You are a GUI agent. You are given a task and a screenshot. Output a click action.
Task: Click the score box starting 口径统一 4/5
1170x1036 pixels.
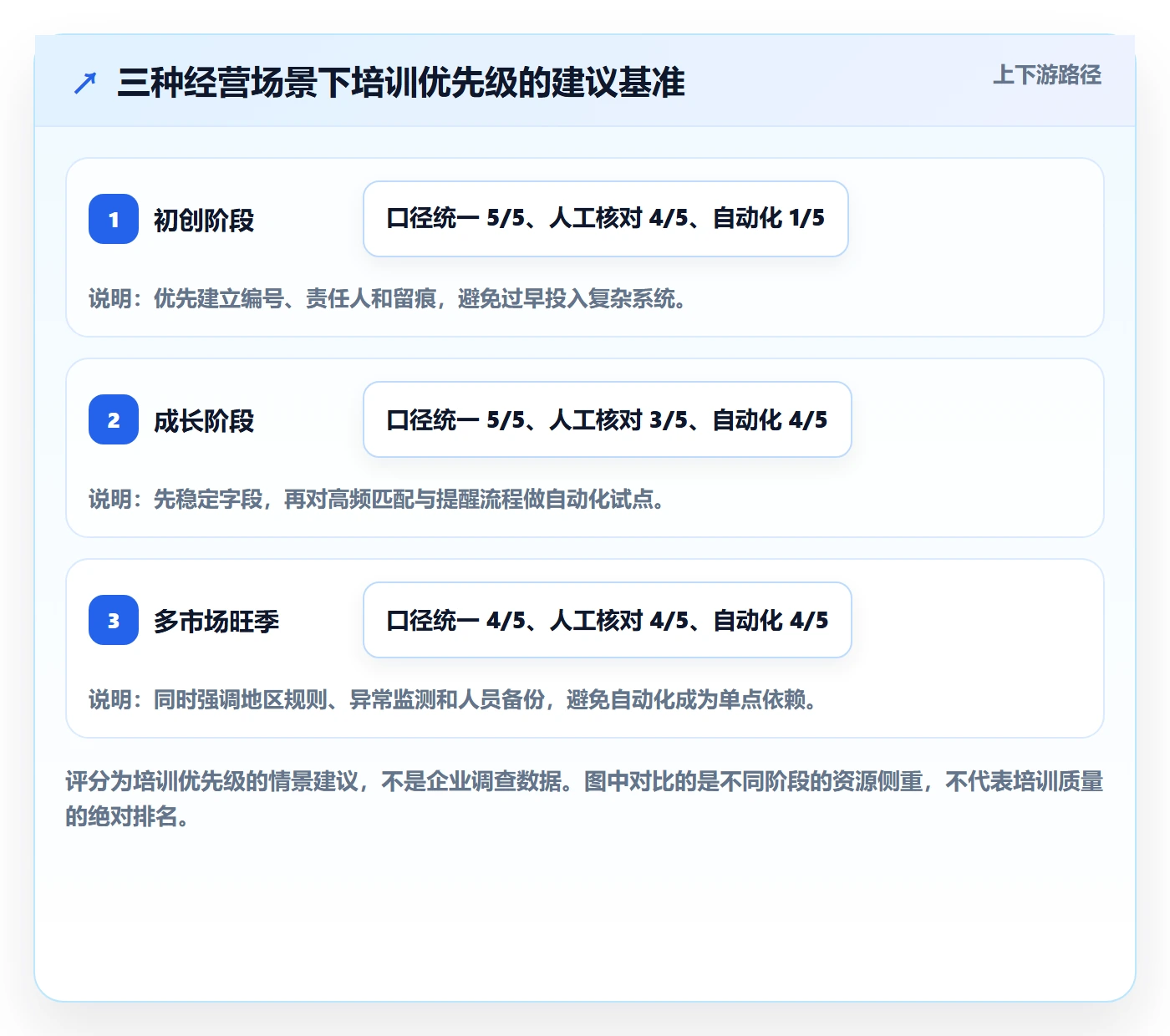[x=608, y=620]
